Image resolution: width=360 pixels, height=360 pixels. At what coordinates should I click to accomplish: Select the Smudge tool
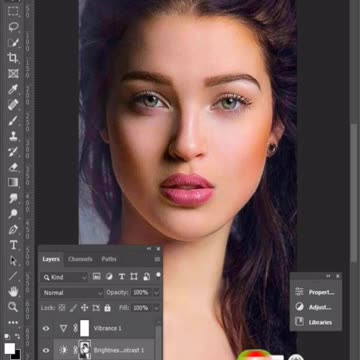tap(13, 198)
